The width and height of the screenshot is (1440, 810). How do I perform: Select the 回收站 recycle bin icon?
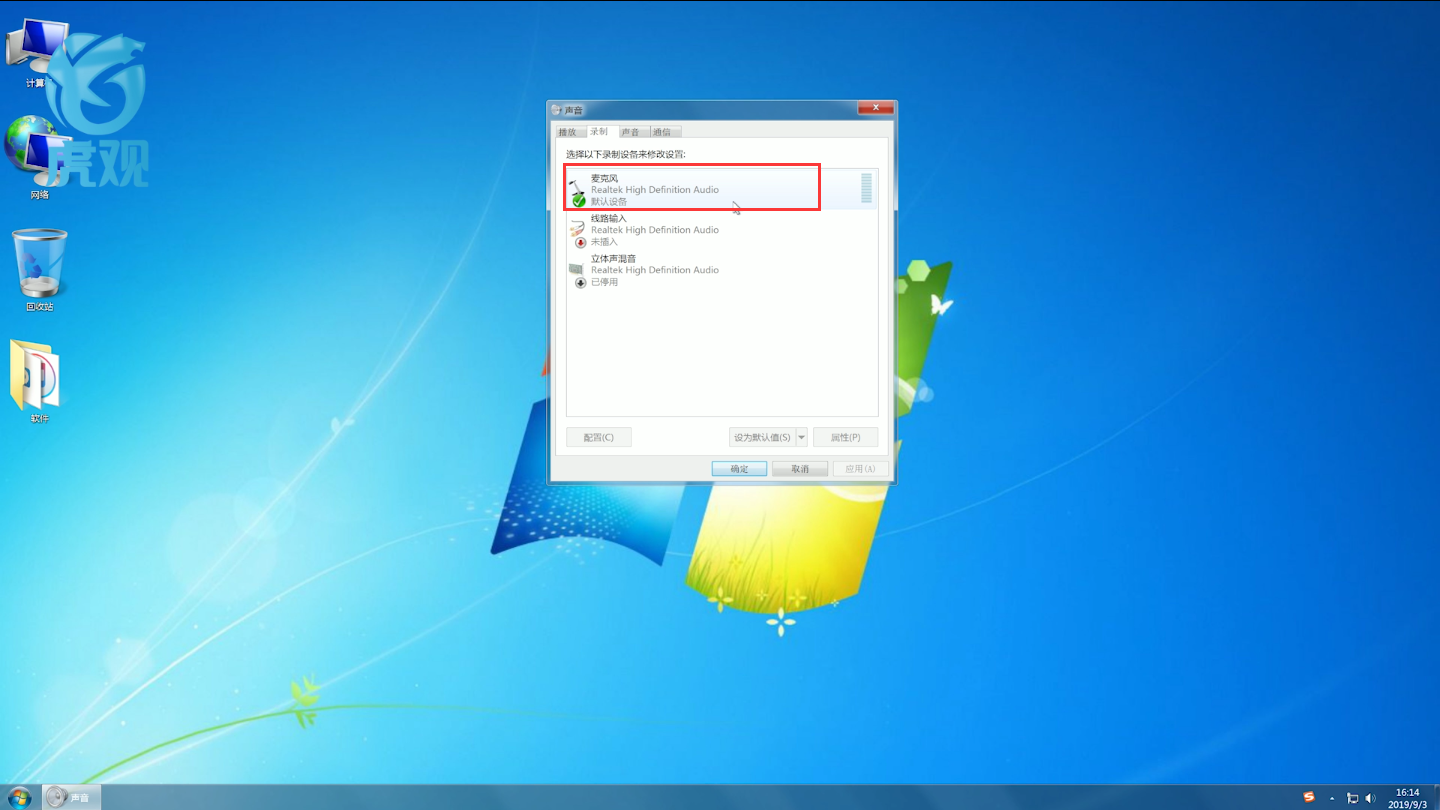tap(40, 270)
